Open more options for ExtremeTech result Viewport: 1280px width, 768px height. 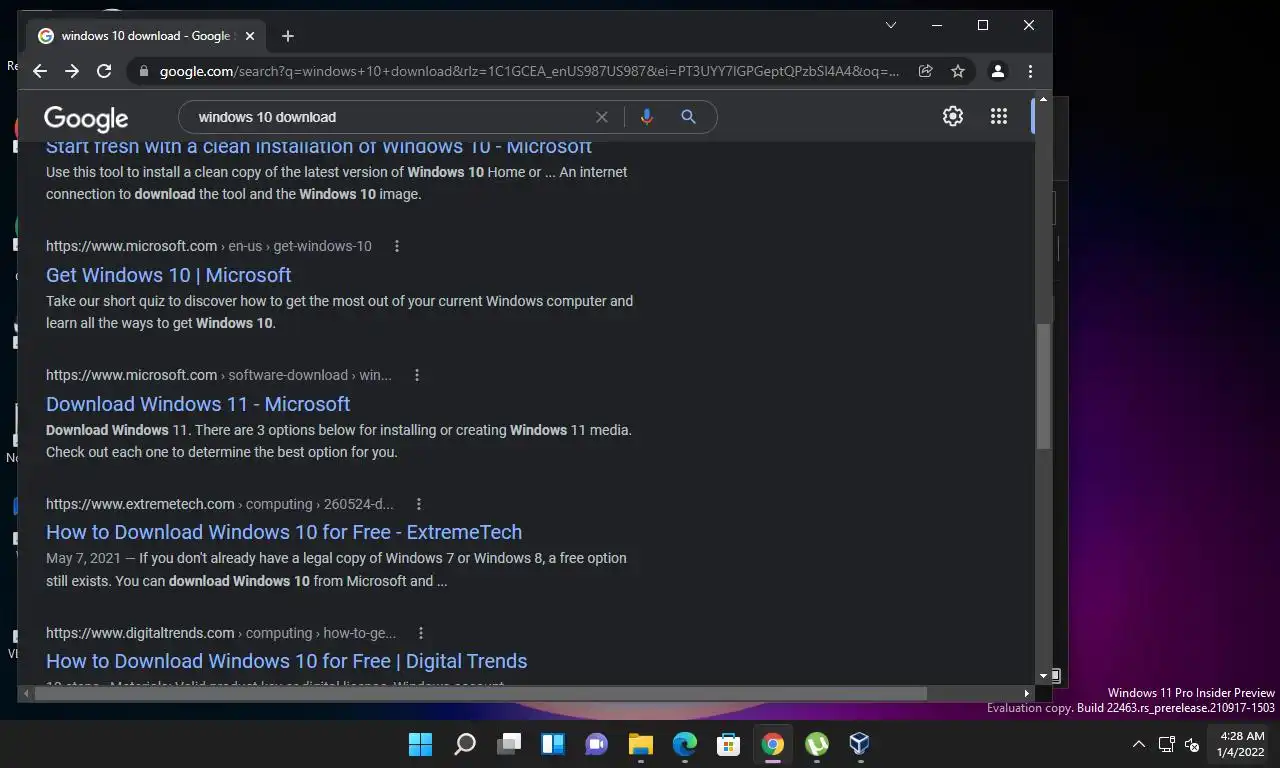[419, 504]
